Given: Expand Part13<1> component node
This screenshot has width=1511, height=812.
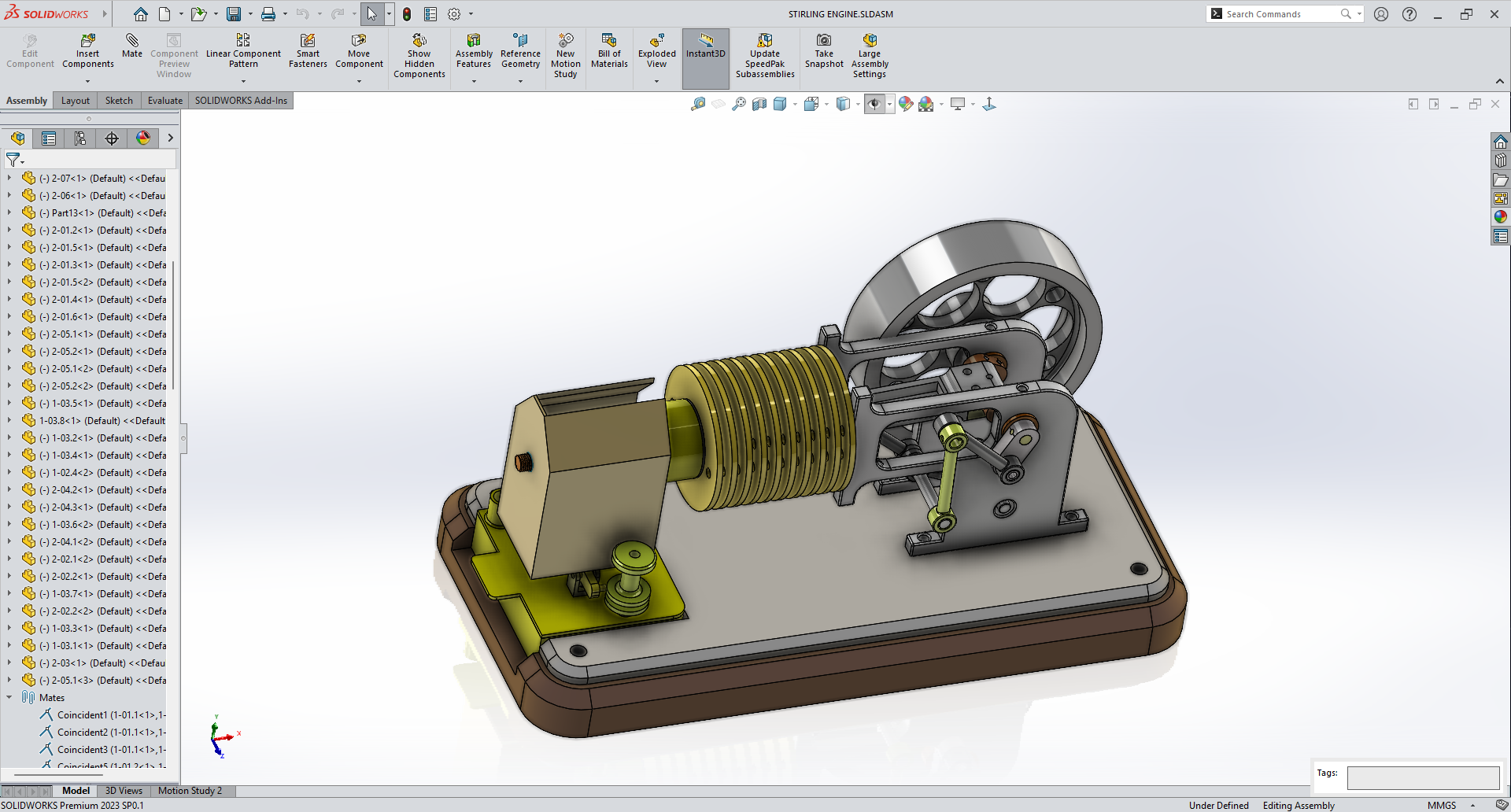Looking at the screenshot, I should point(9,212).
